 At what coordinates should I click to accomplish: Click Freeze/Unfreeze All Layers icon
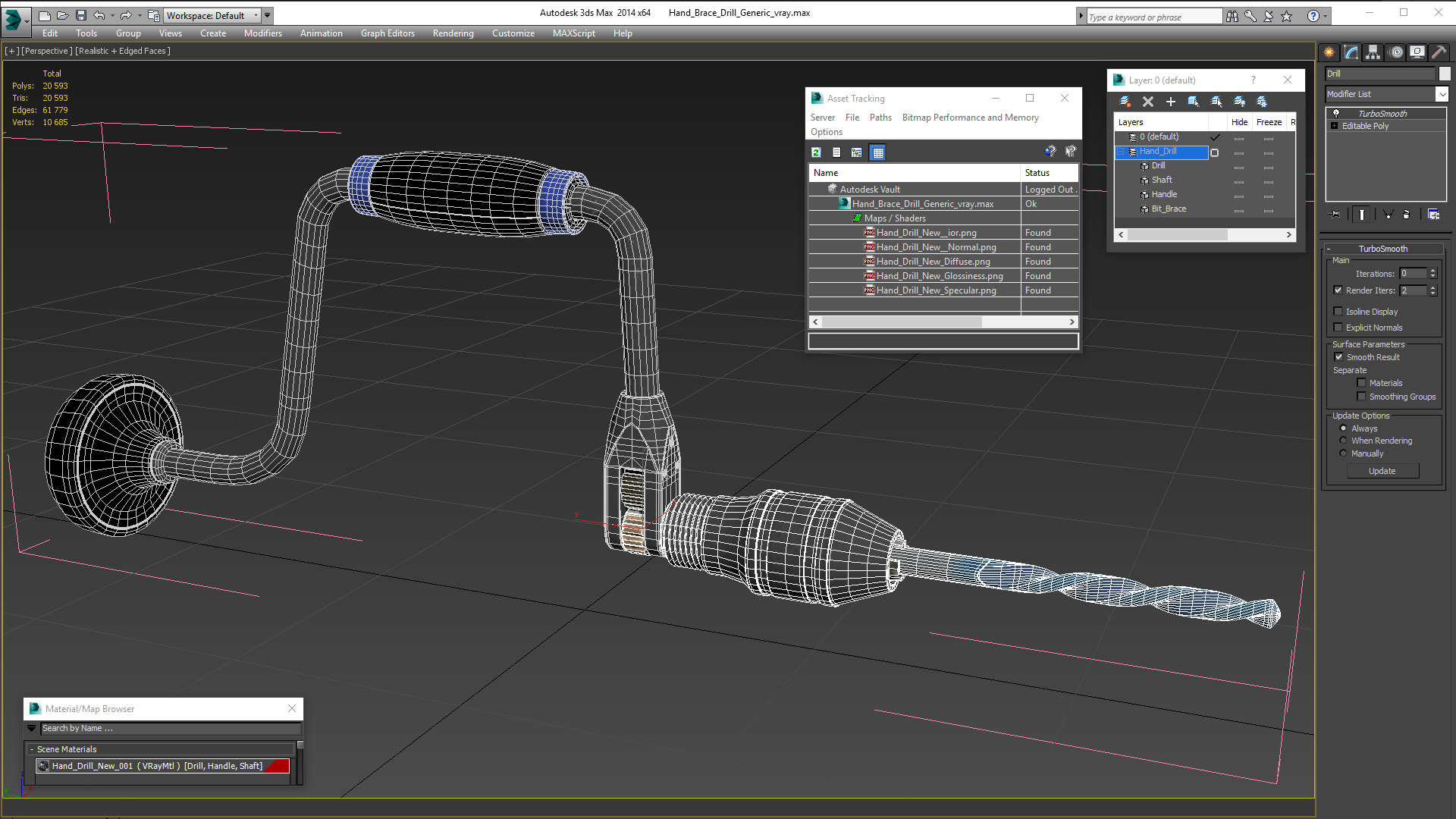click(x=1262, y=102)
